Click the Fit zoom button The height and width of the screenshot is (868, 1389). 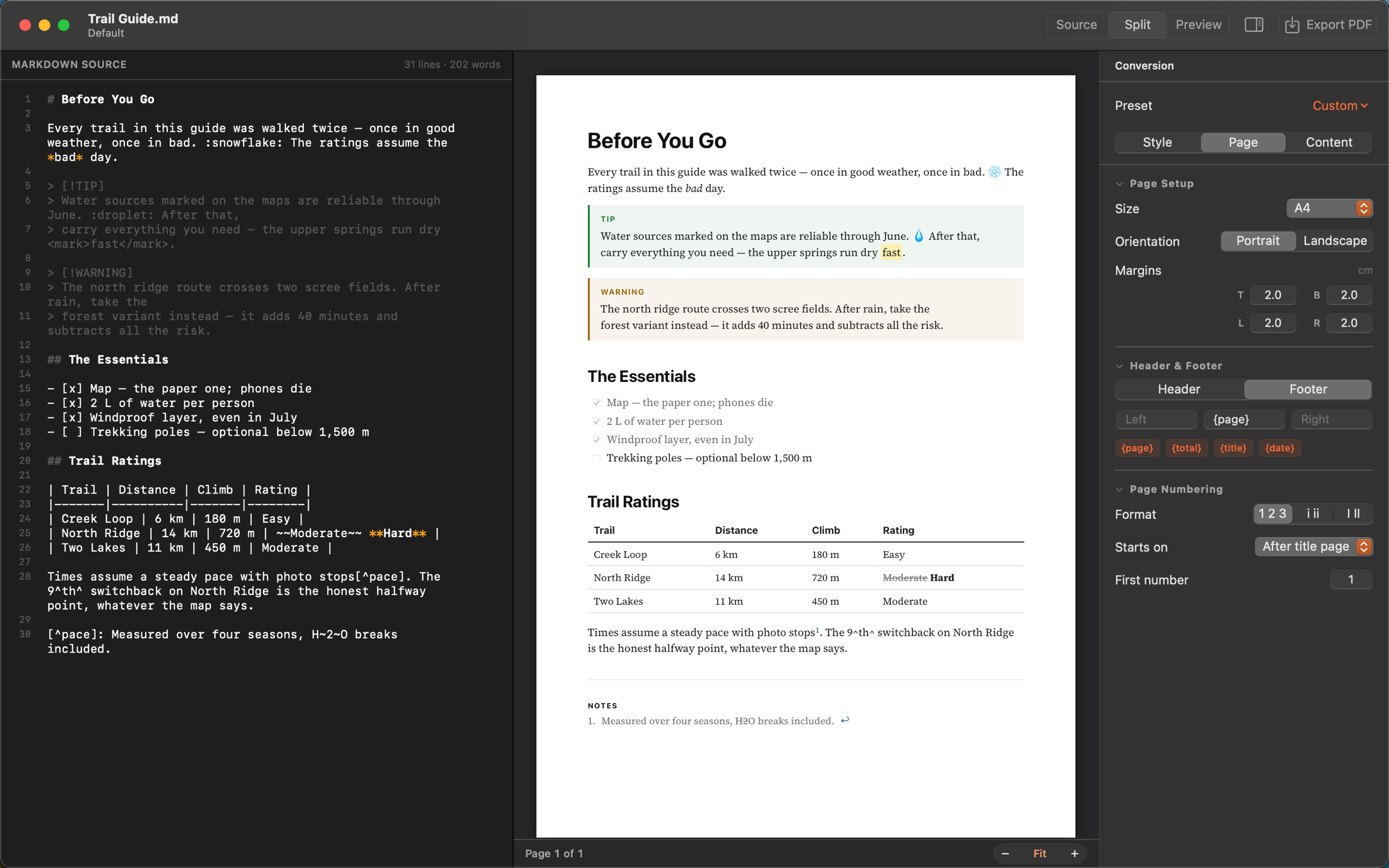point(1039,853)
